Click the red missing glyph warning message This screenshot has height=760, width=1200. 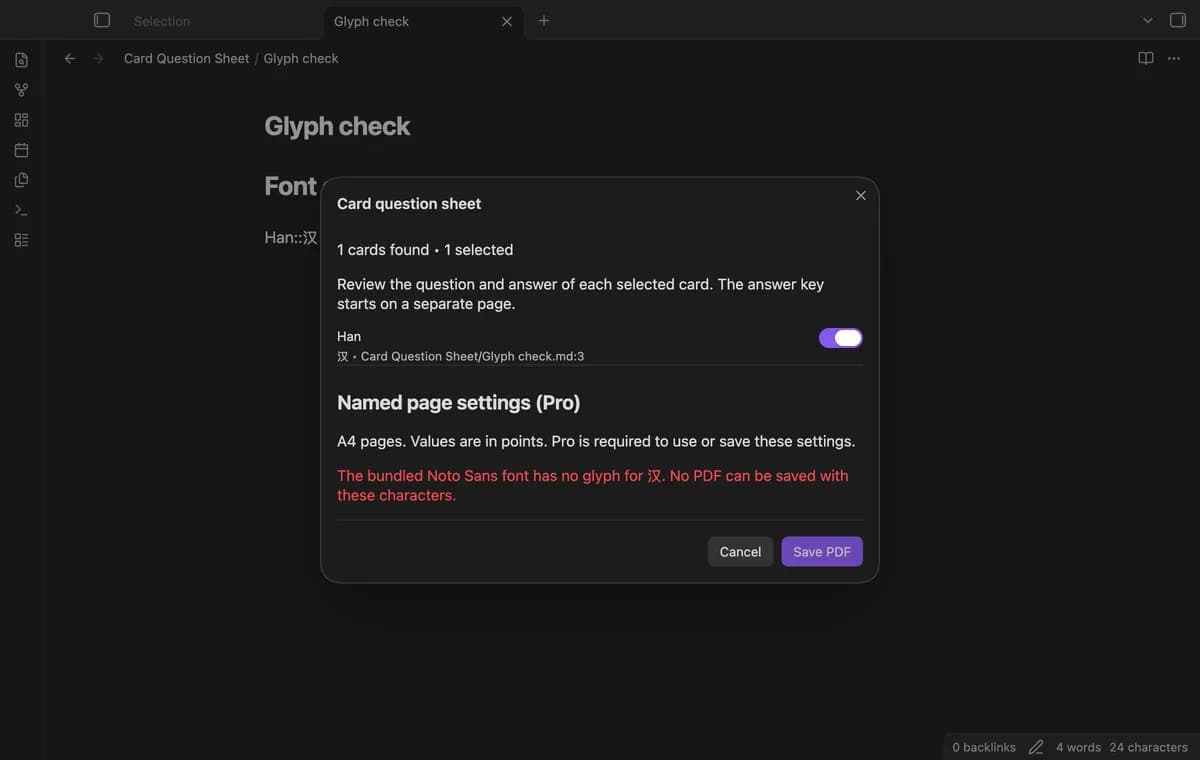593,485
